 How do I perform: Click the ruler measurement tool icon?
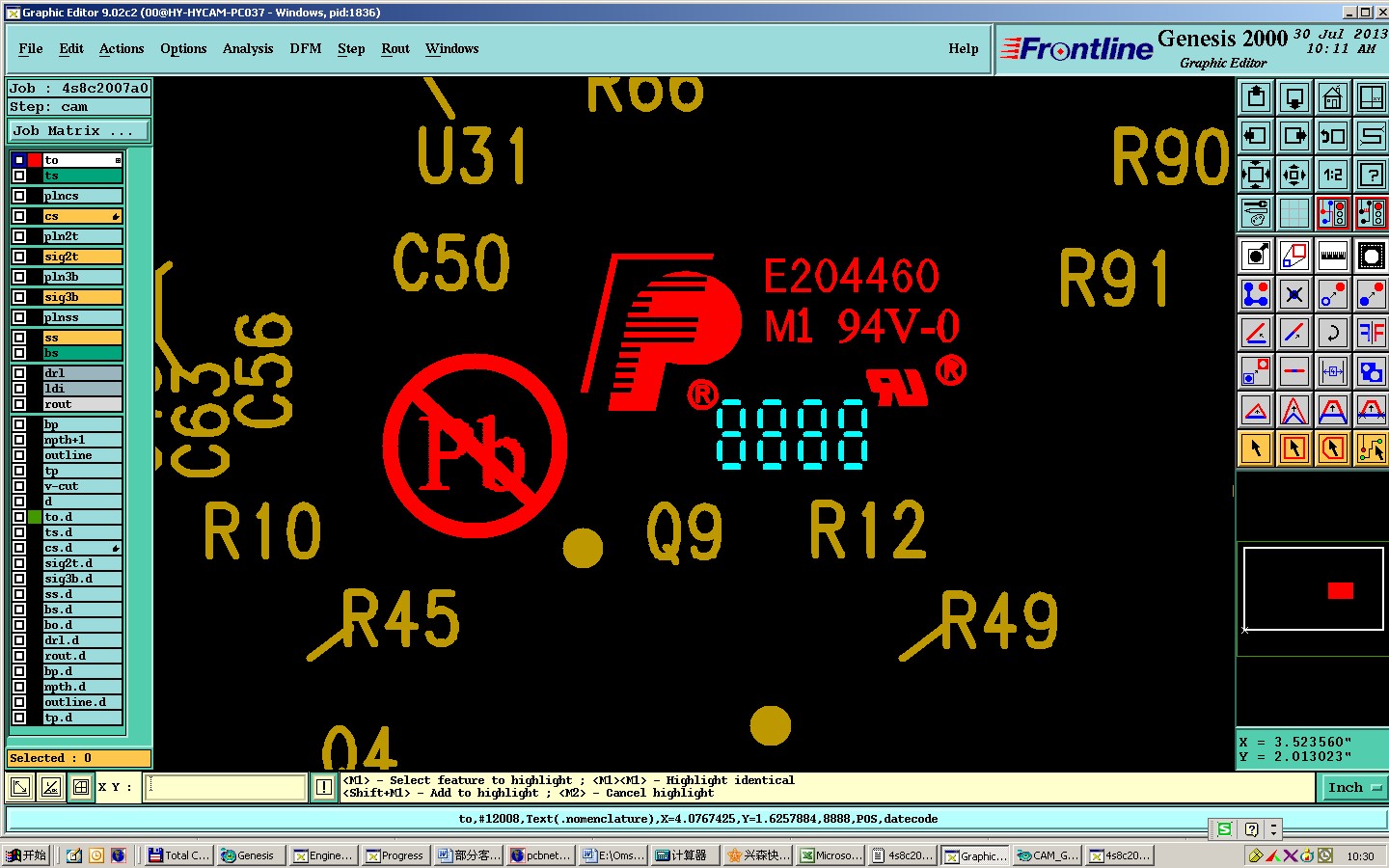[1333, 256]
